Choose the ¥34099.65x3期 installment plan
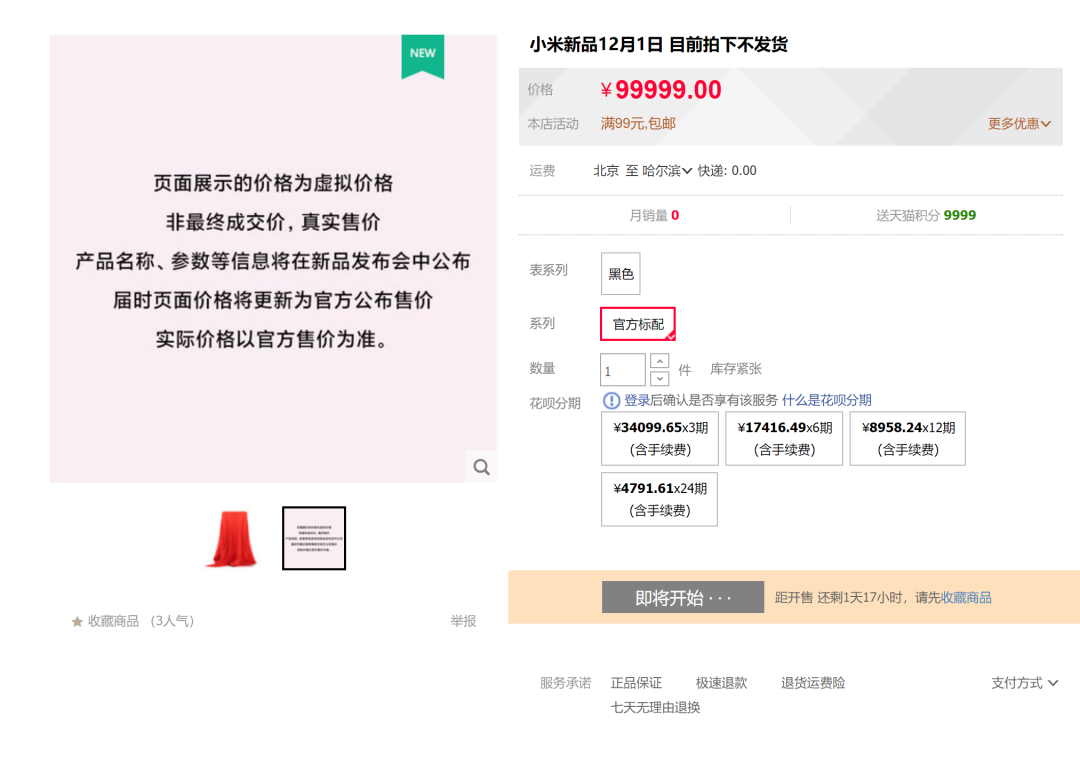Image resolution: width=1080 pixels, height=764 pixels. click(660, 438)
